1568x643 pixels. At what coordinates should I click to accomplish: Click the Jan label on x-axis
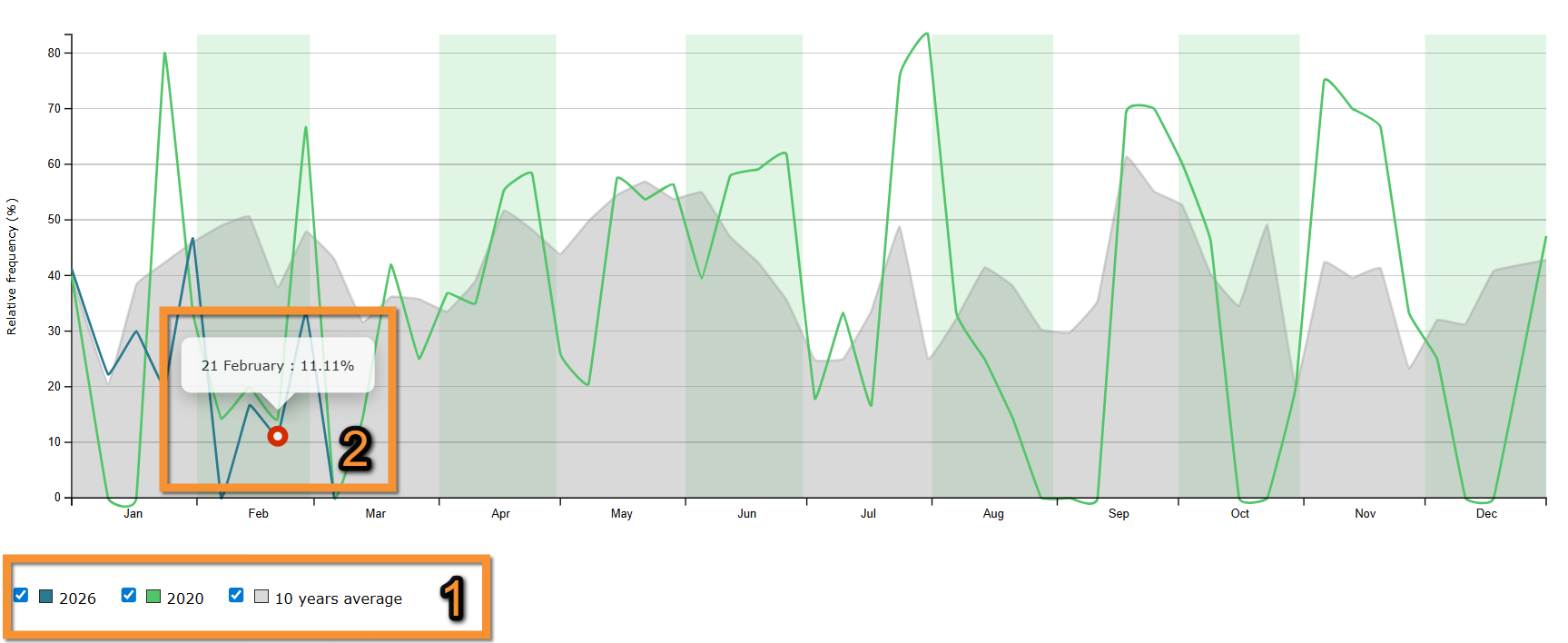(133, 514)
